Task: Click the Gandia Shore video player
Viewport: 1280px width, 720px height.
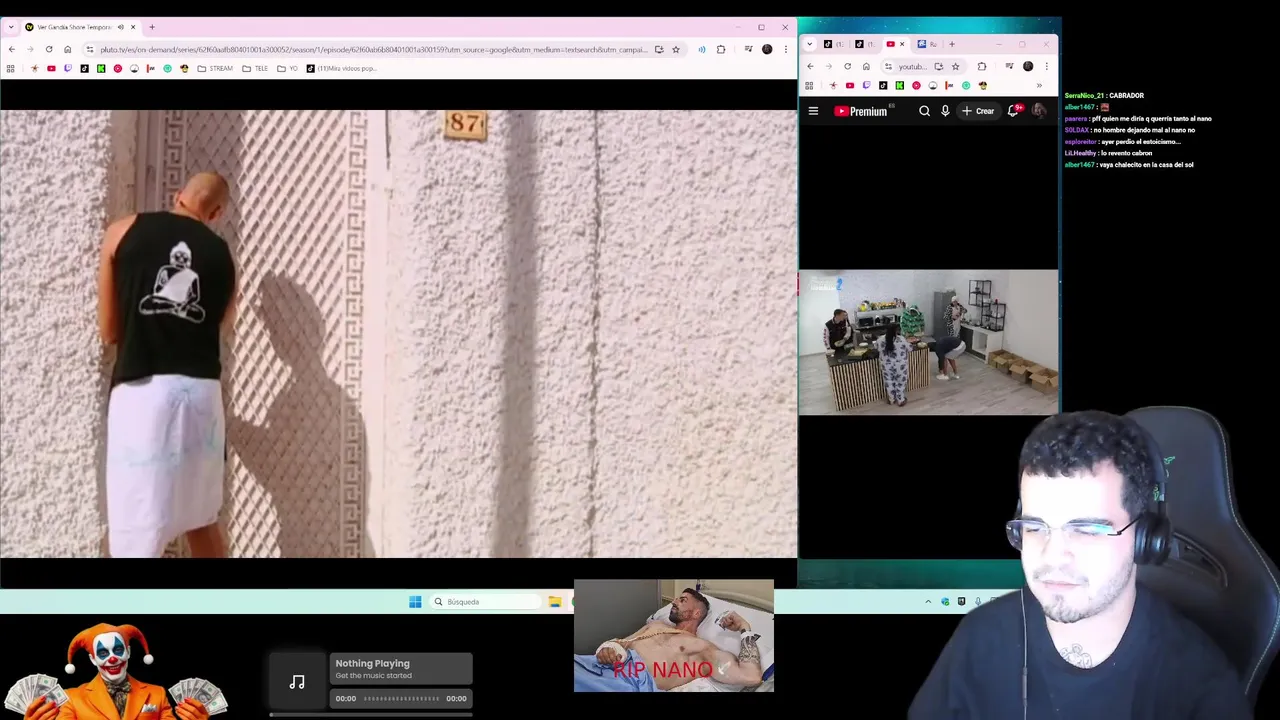Action: (398, 333)
